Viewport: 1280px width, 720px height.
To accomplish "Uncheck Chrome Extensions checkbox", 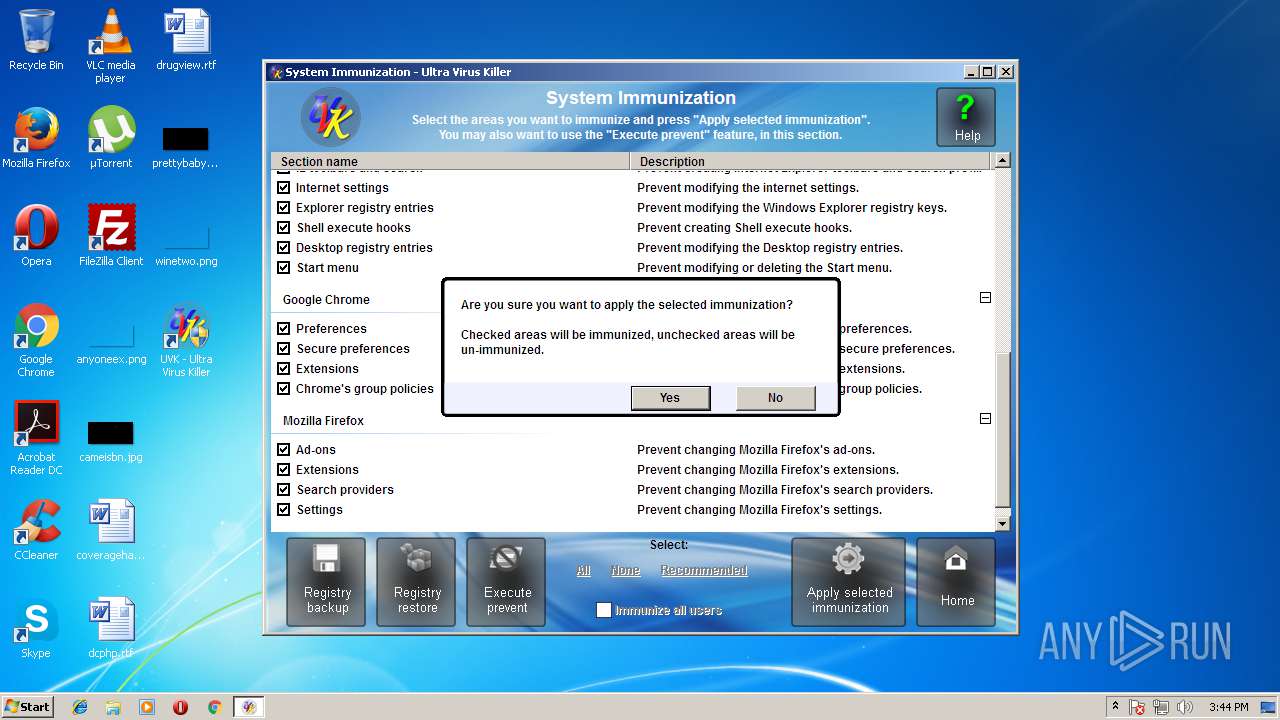I will click(284, 368).
